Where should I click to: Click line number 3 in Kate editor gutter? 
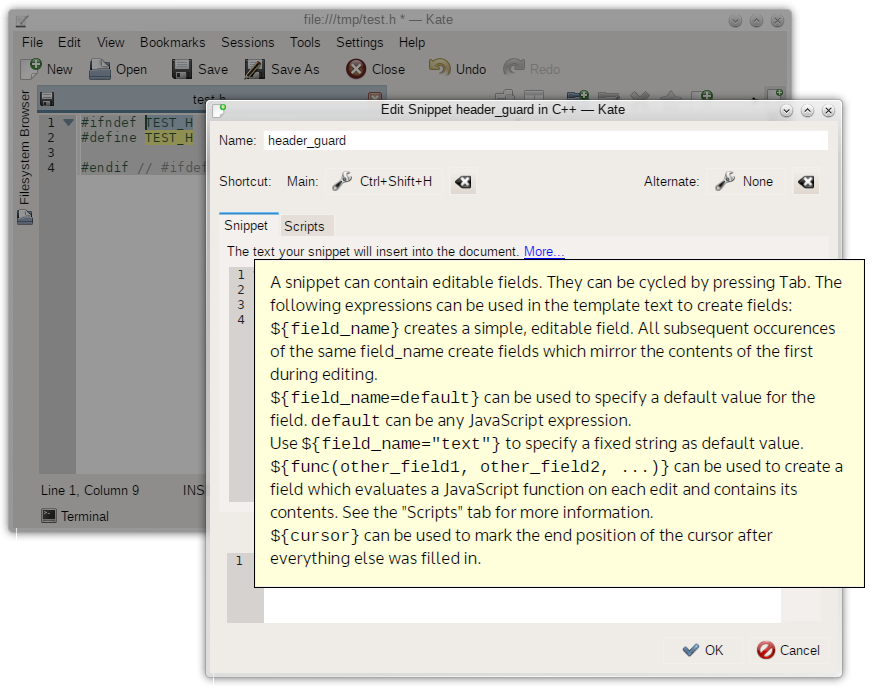51,152
